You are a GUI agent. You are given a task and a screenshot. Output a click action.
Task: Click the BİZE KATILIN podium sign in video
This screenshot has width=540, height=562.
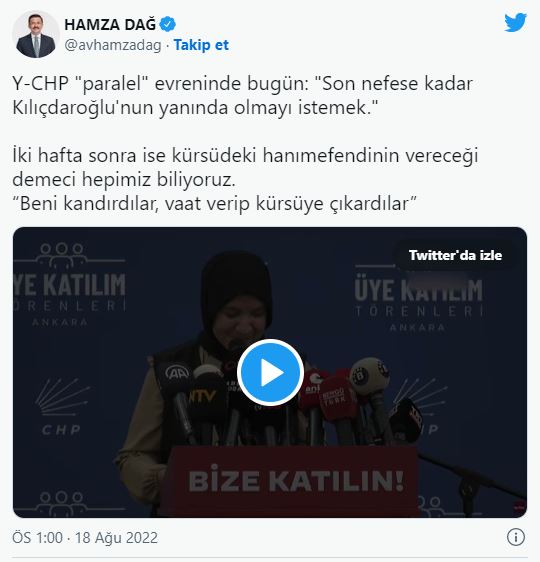pyautogui.click(x=295, y=481)
